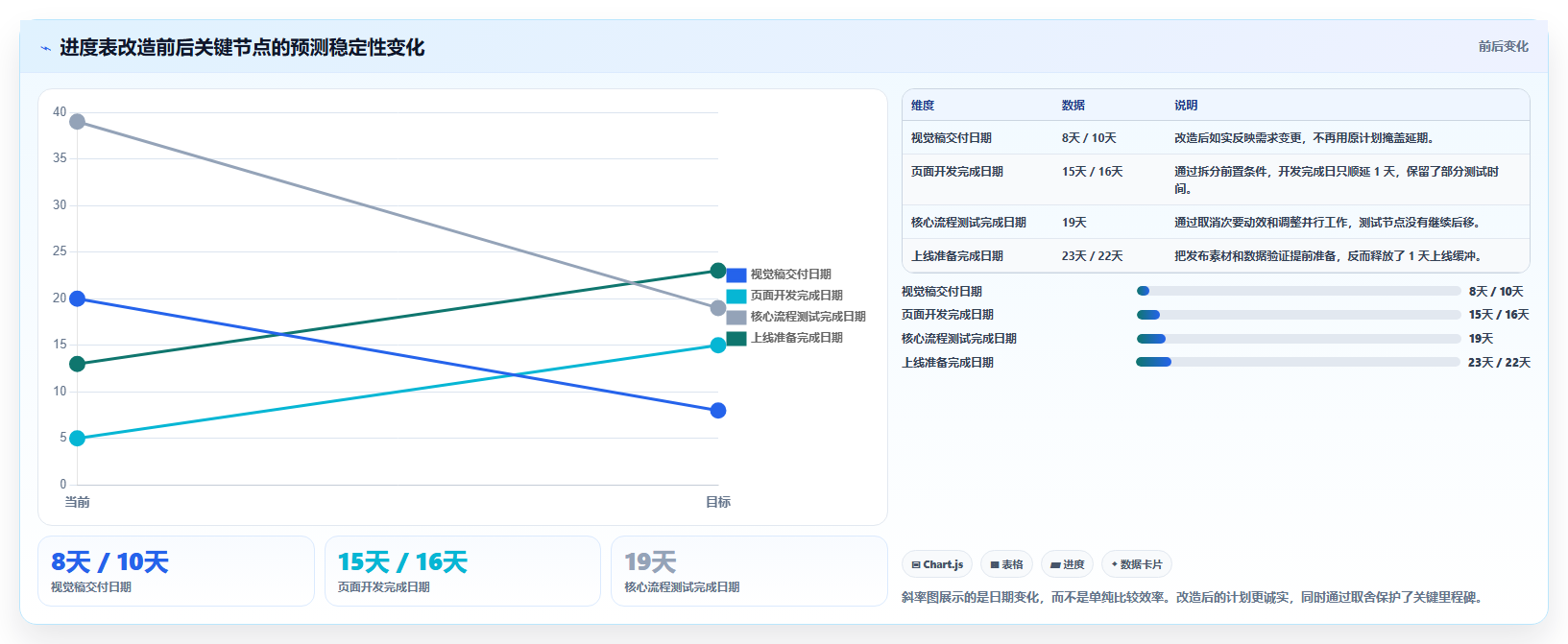Click the explanation starting 通过拆分前置条件
This screenshot has width=1568, height=644.
[x=1337, y=180]
